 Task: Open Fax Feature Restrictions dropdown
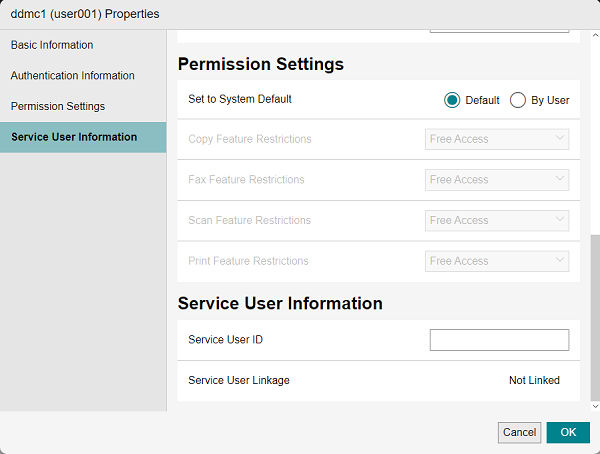coord(497,180)
